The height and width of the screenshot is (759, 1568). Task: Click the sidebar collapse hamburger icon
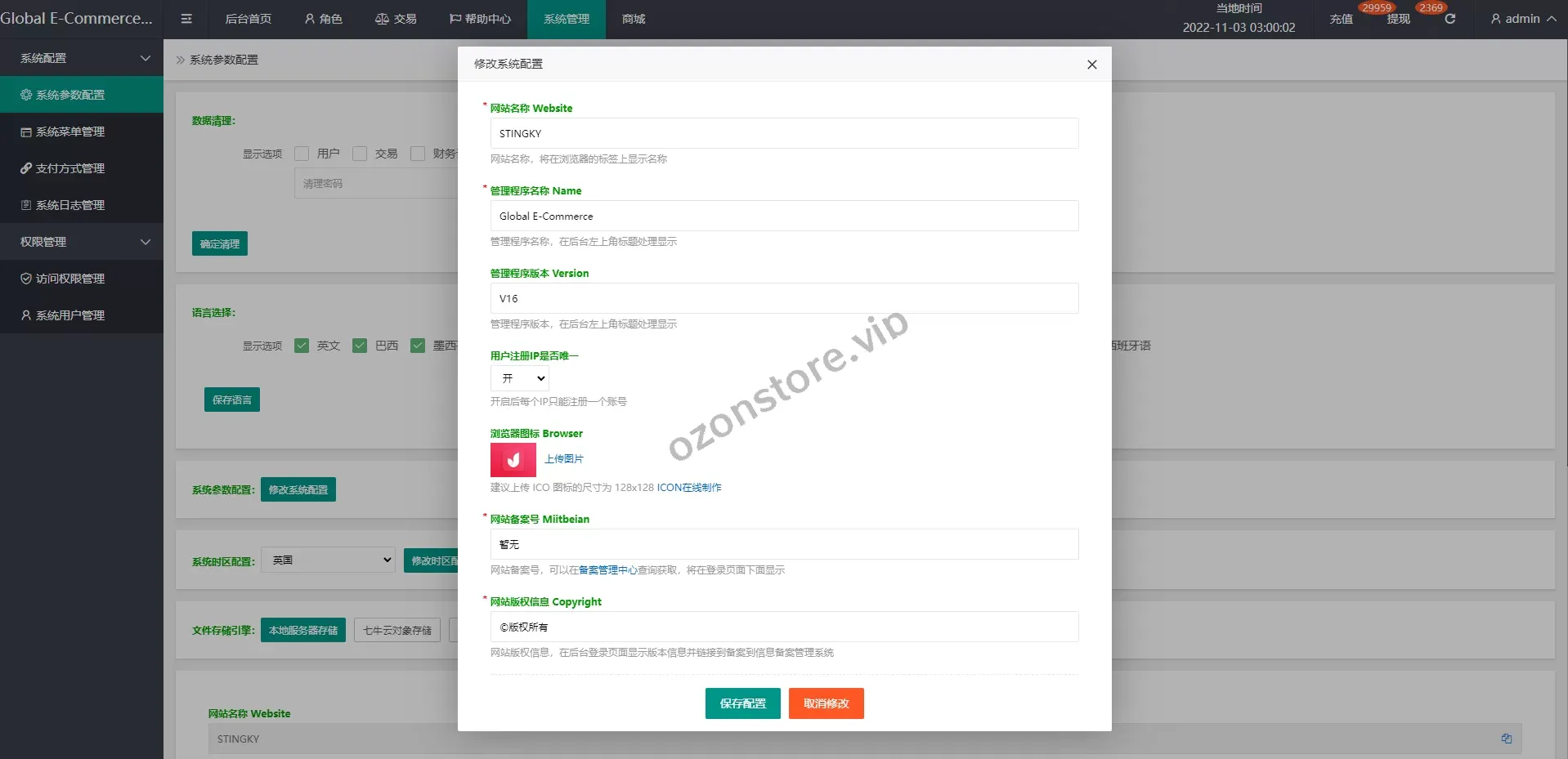click(x=186, y=19)
